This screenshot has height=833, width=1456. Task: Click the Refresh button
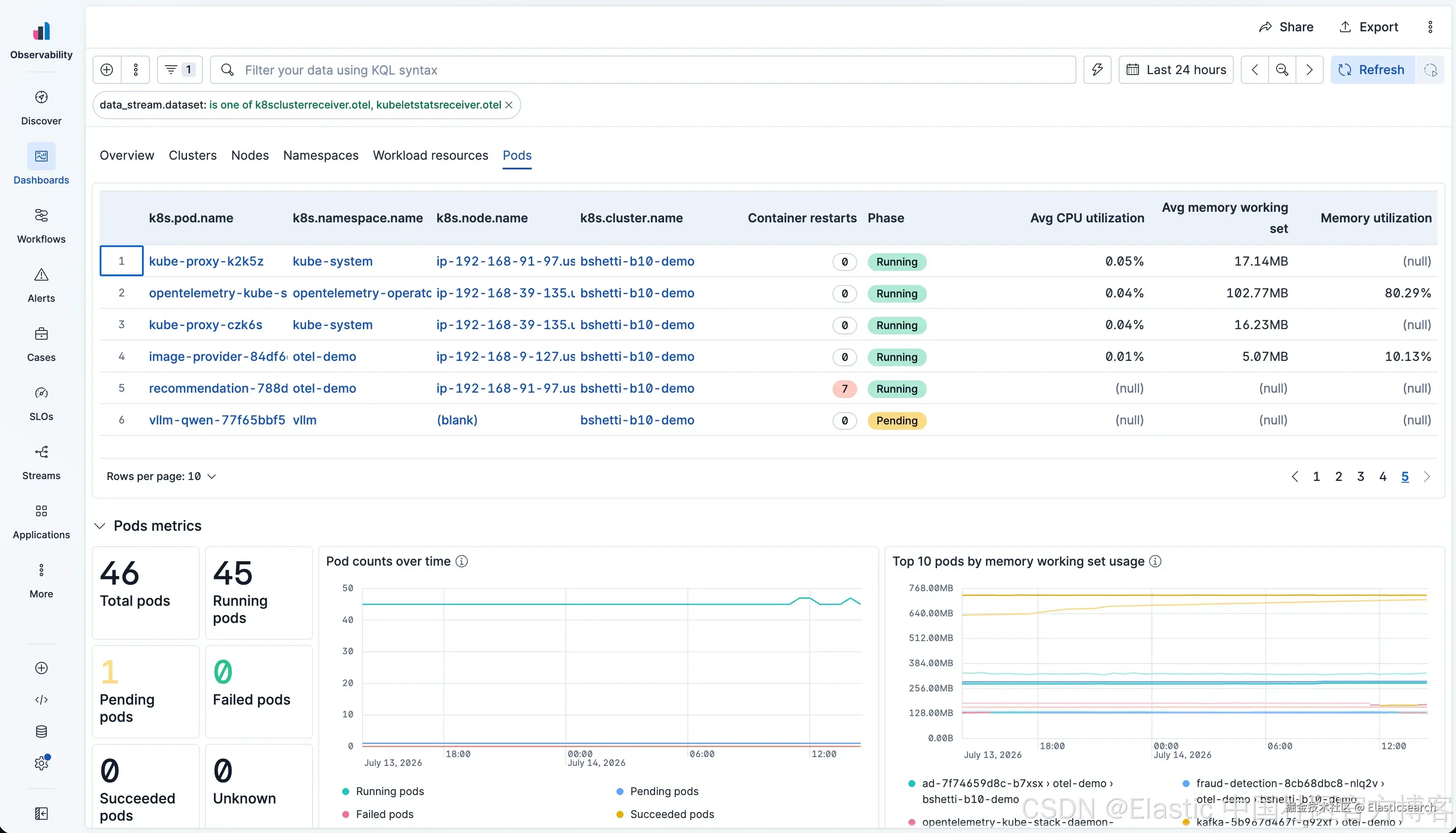coord(1372,70)
